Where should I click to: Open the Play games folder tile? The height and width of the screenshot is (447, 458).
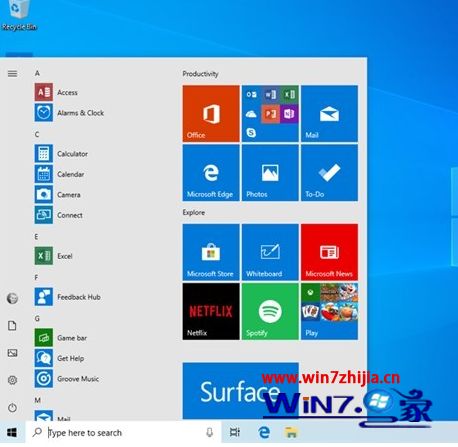(329, 311)
